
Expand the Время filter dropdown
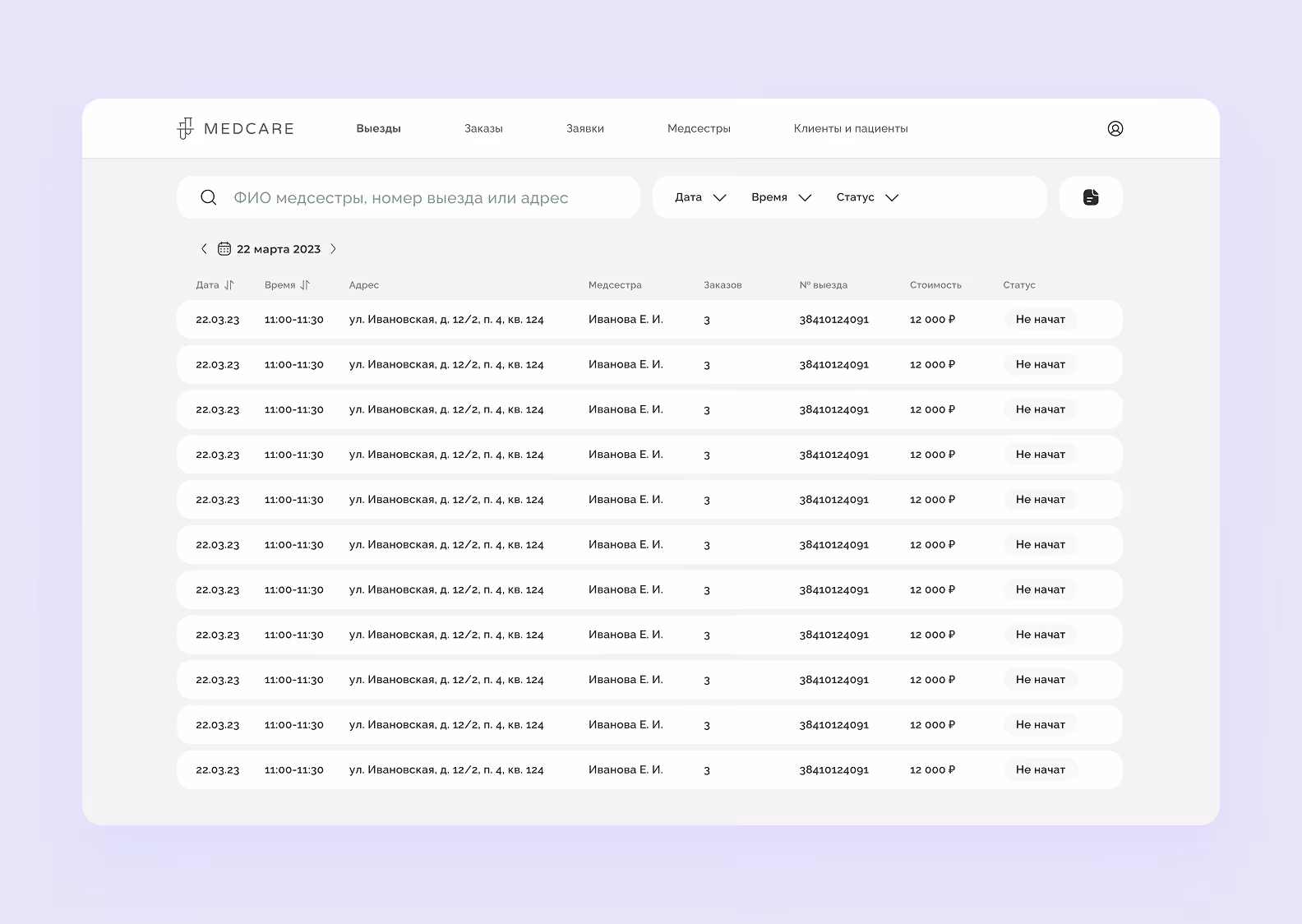[781, 197]
